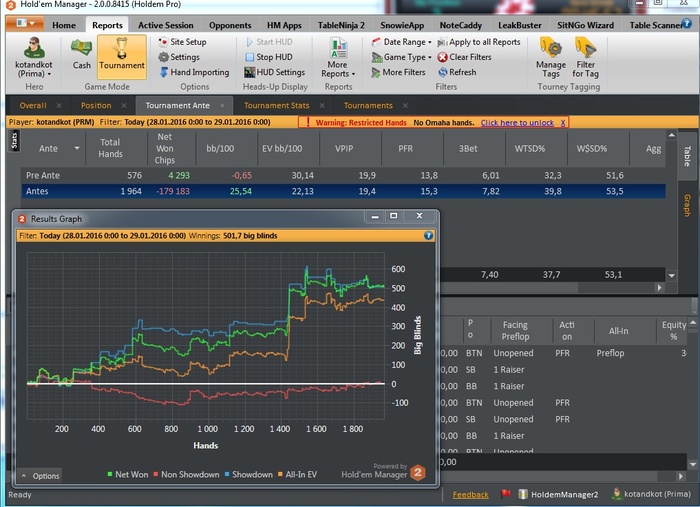Viewport: 700px width, 507px height.
Task: Click the help icon beside Table Scanner
Action: [x=687, y=24]
